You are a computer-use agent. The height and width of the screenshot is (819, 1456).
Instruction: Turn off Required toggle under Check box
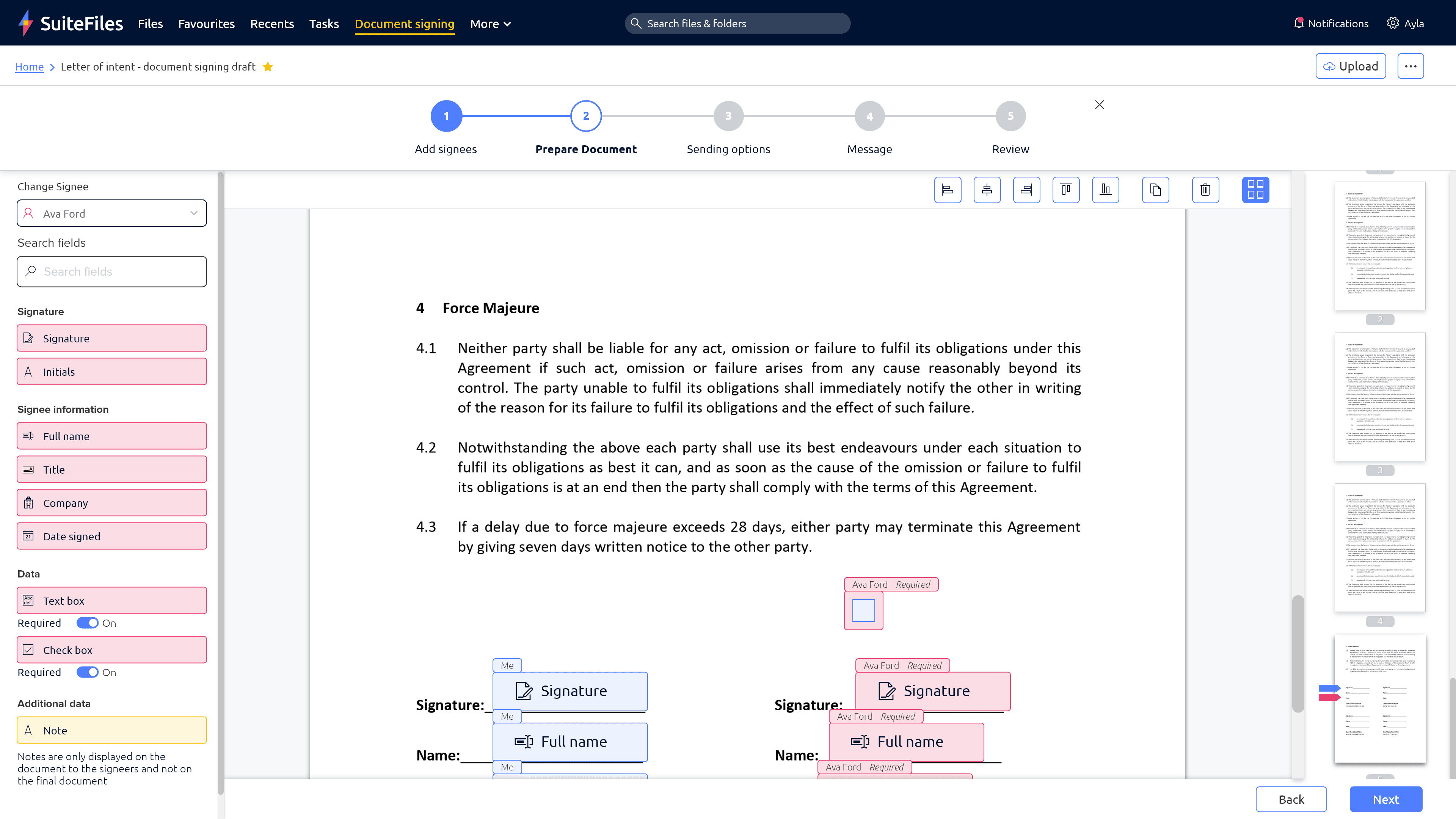88,672
